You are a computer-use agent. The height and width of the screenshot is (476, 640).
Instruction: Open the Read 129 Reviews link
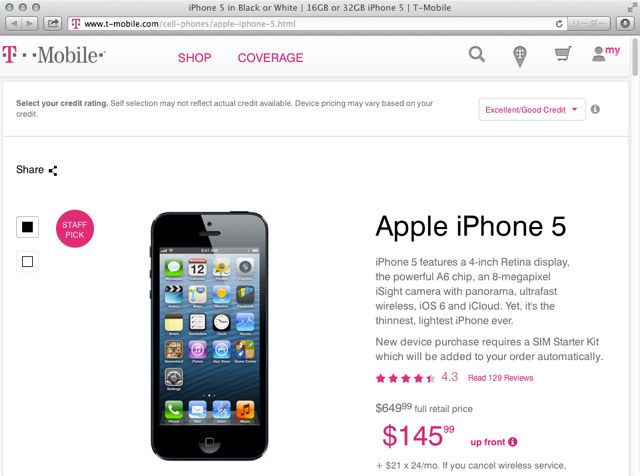click(500, 378)
